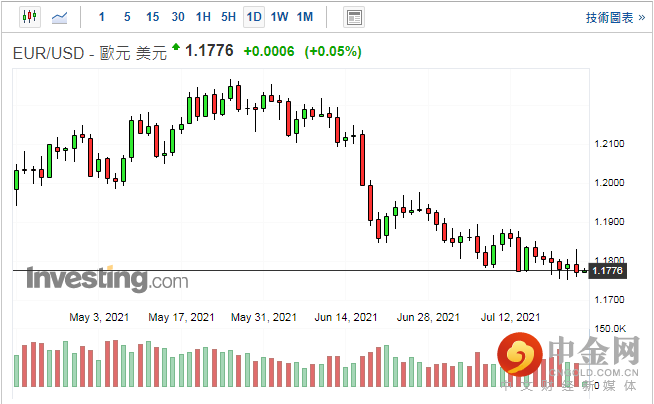Switch to line chart type
The image size is (654, 404).
point(60,17)
